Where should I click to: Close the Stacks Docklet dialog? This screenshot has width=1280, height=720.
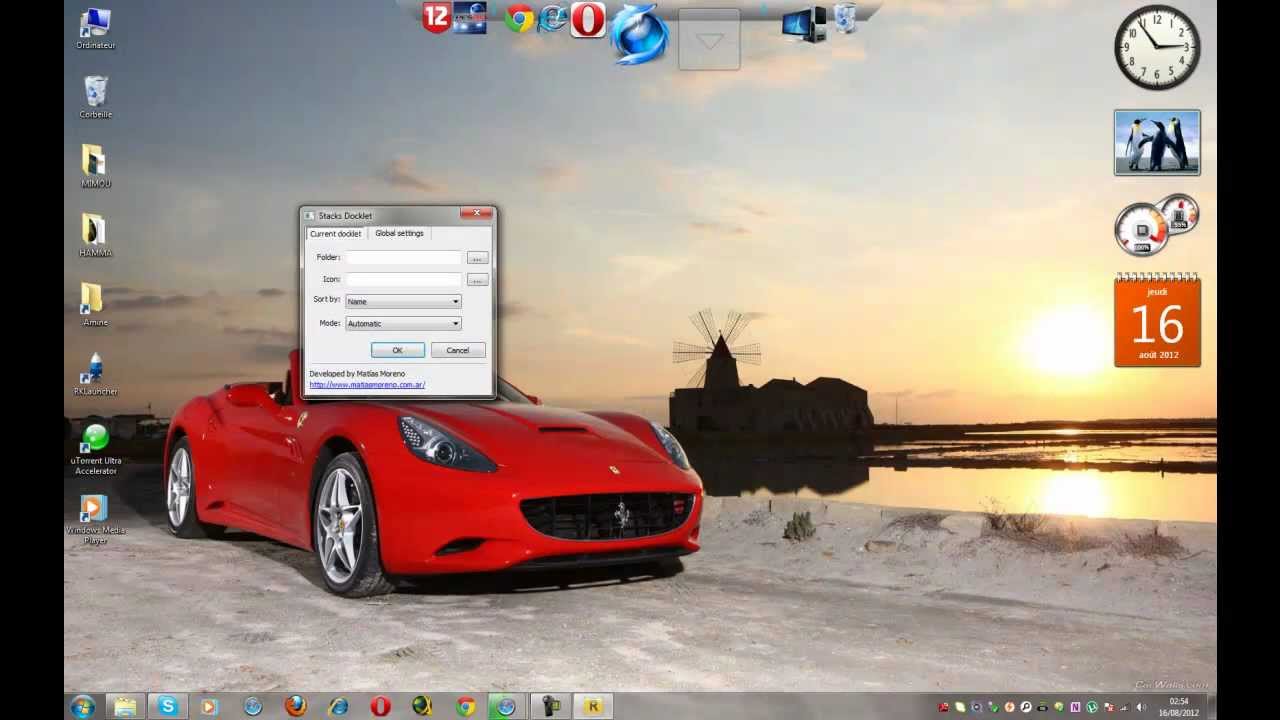(477, 213)
